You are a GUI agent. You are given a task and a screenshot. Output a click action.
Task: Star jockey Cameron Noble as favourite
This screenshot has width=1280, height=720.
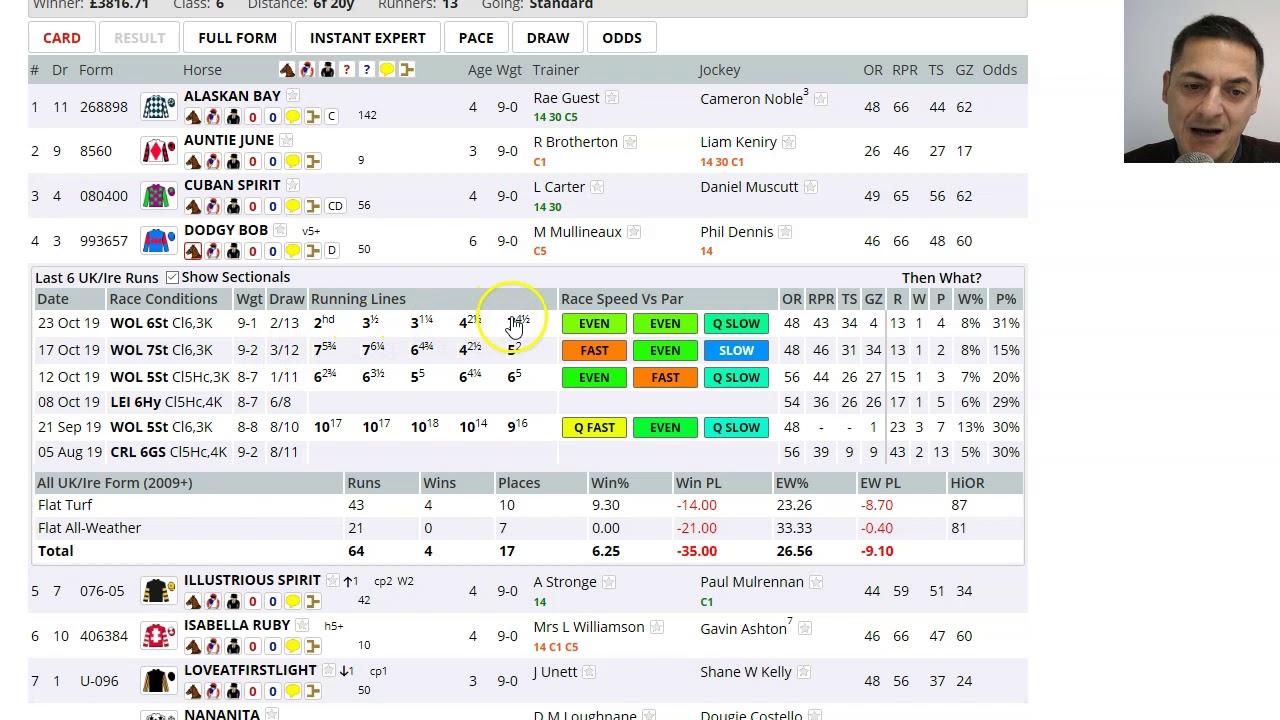coord(820,99)
